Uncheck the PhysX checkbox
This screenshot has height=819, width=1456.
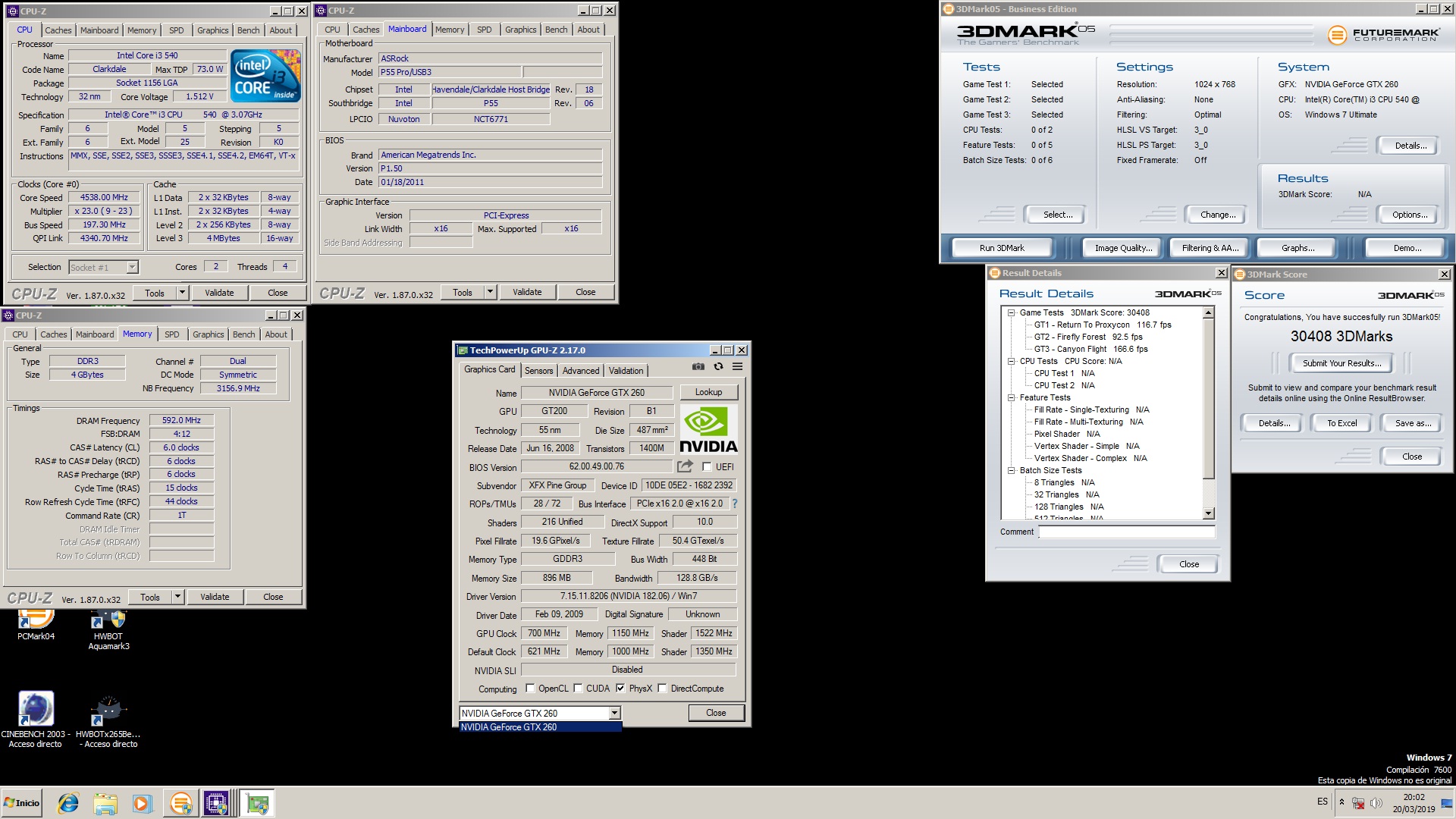[621, 689]
